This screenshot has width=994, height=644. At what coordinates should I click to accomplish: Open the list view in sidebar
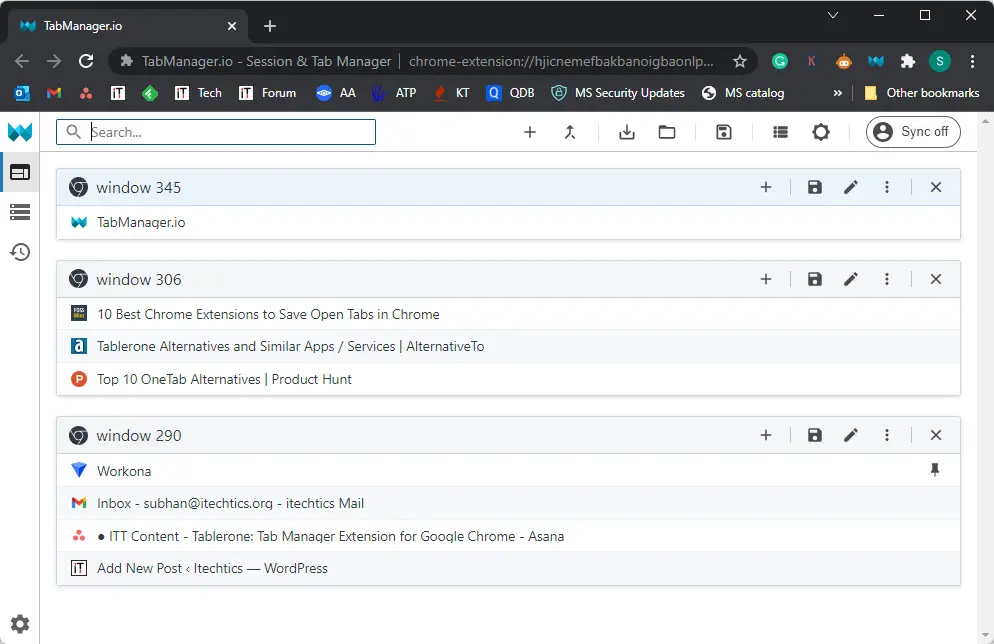coord(20,212)
